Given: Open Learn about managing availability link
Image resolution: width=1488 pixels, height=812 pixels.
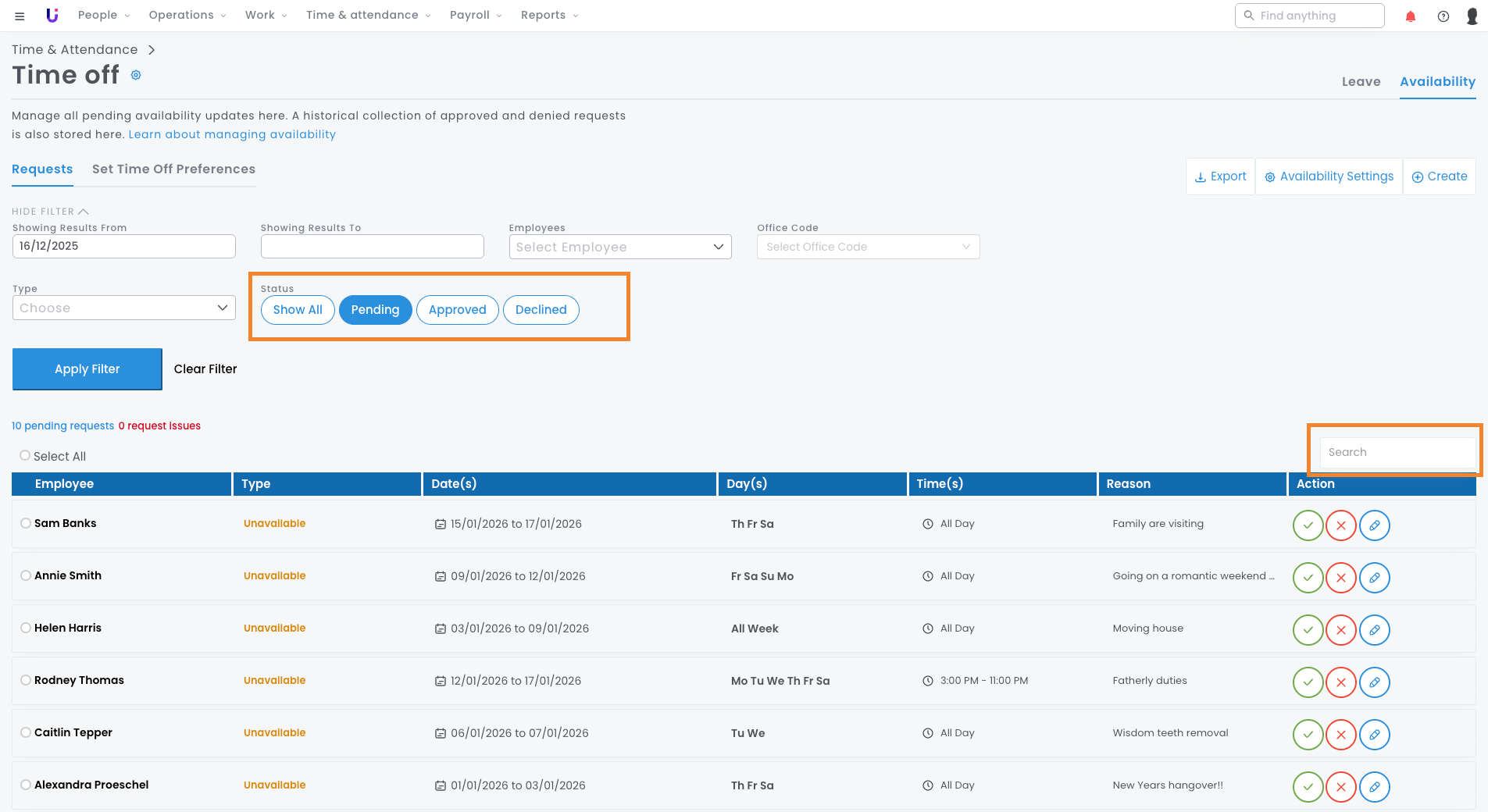Looking at the screenshot, I should click(232, 134).
